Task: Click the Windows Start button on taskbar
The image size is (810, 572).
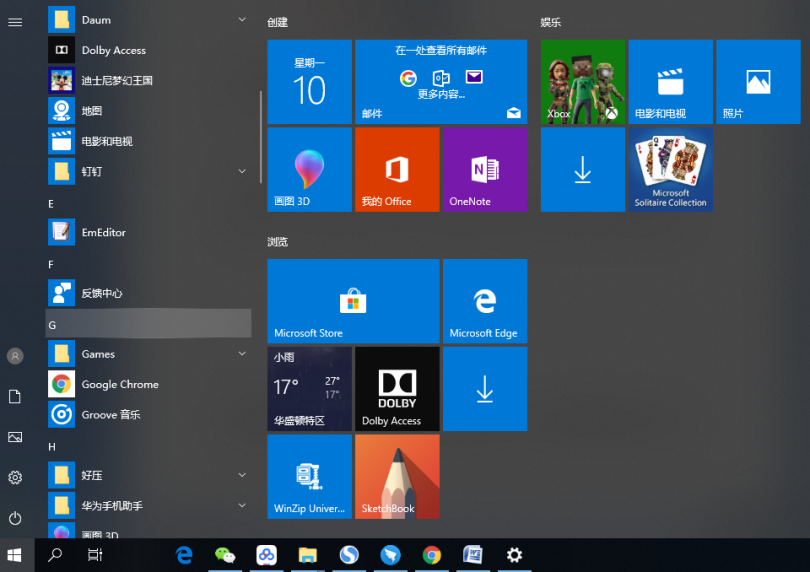Action: coord(15,555)
